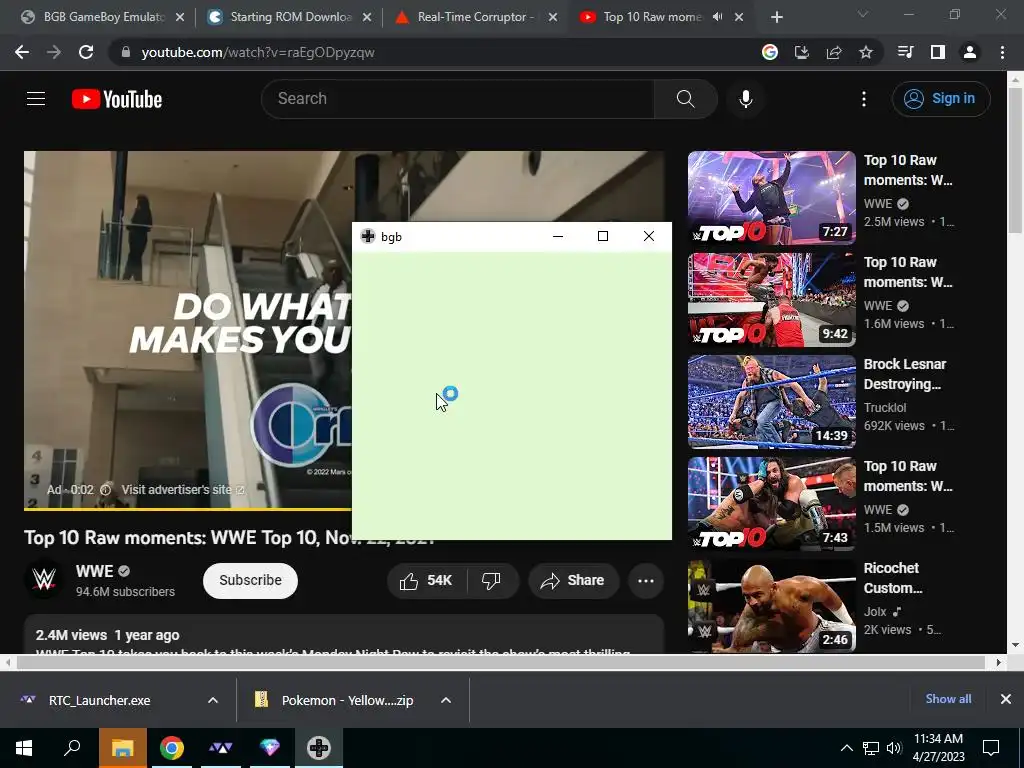Open more actions ellipsis under video
Viewport: 1024px width, 768px height.
(x=646, y=581)
